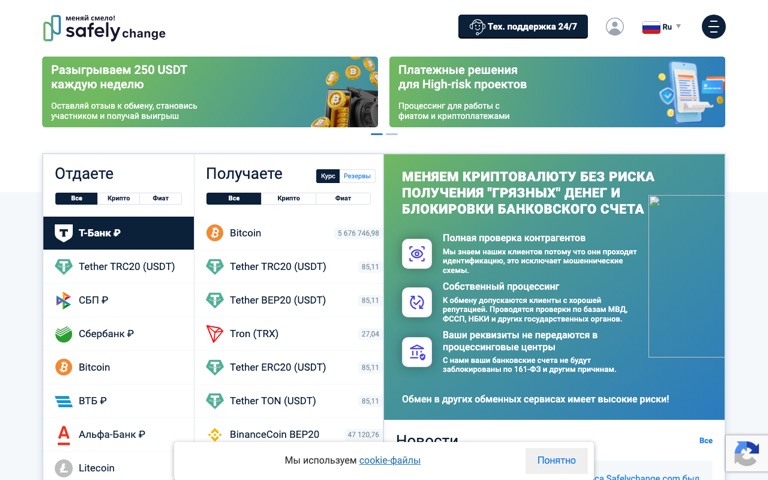Go to second banner carousel slide indicator
Screen dimensions: 768x480
click(x=392, y=134)
